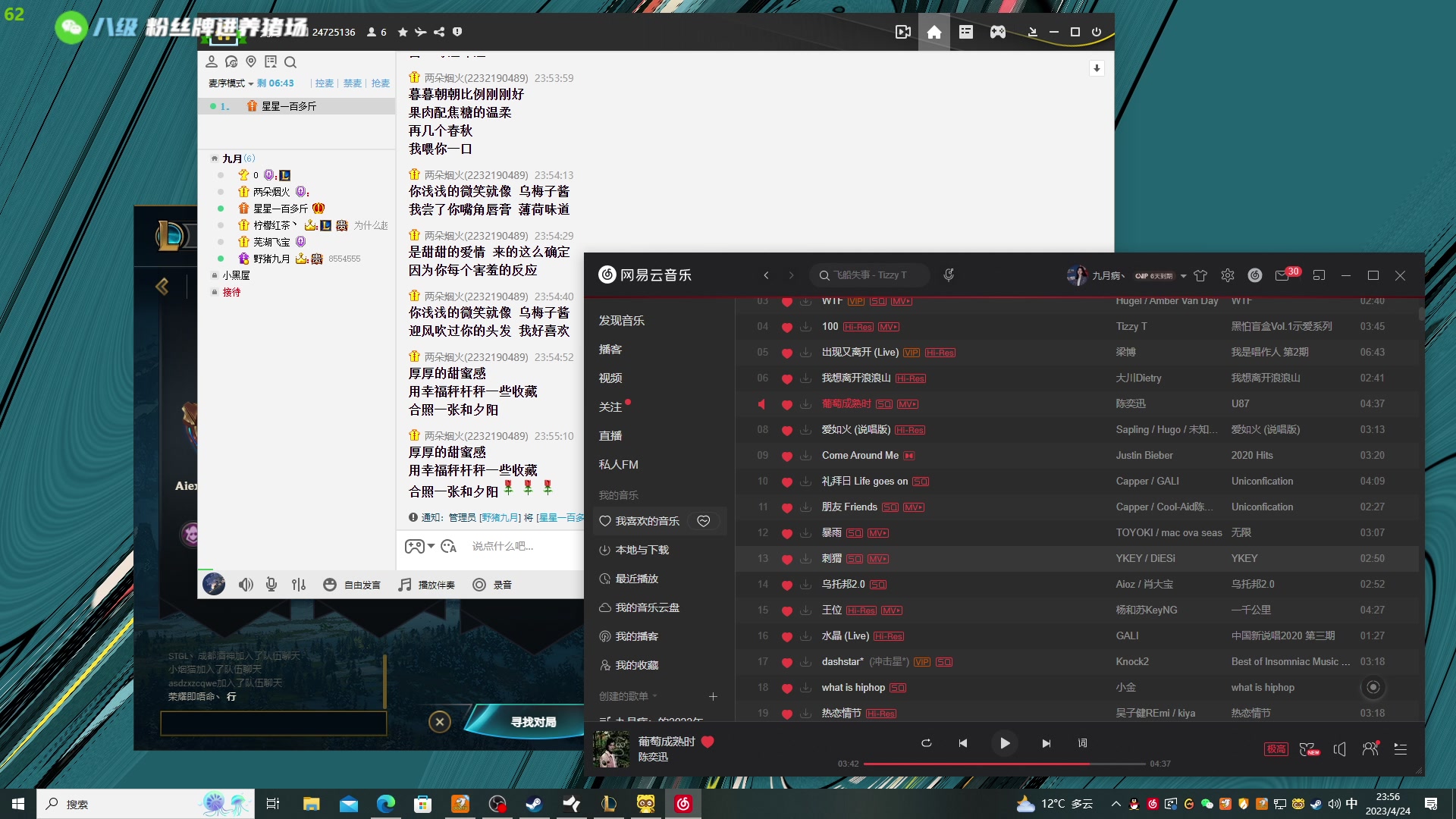Open music recognition (listen to identify) icon beside search

949,275
